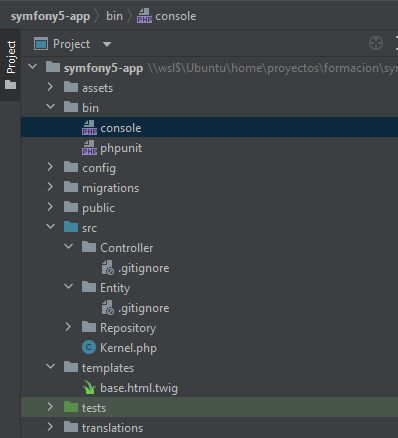Click the phpunit PHP file icon

pyautogui.click(x=89, y=148)
